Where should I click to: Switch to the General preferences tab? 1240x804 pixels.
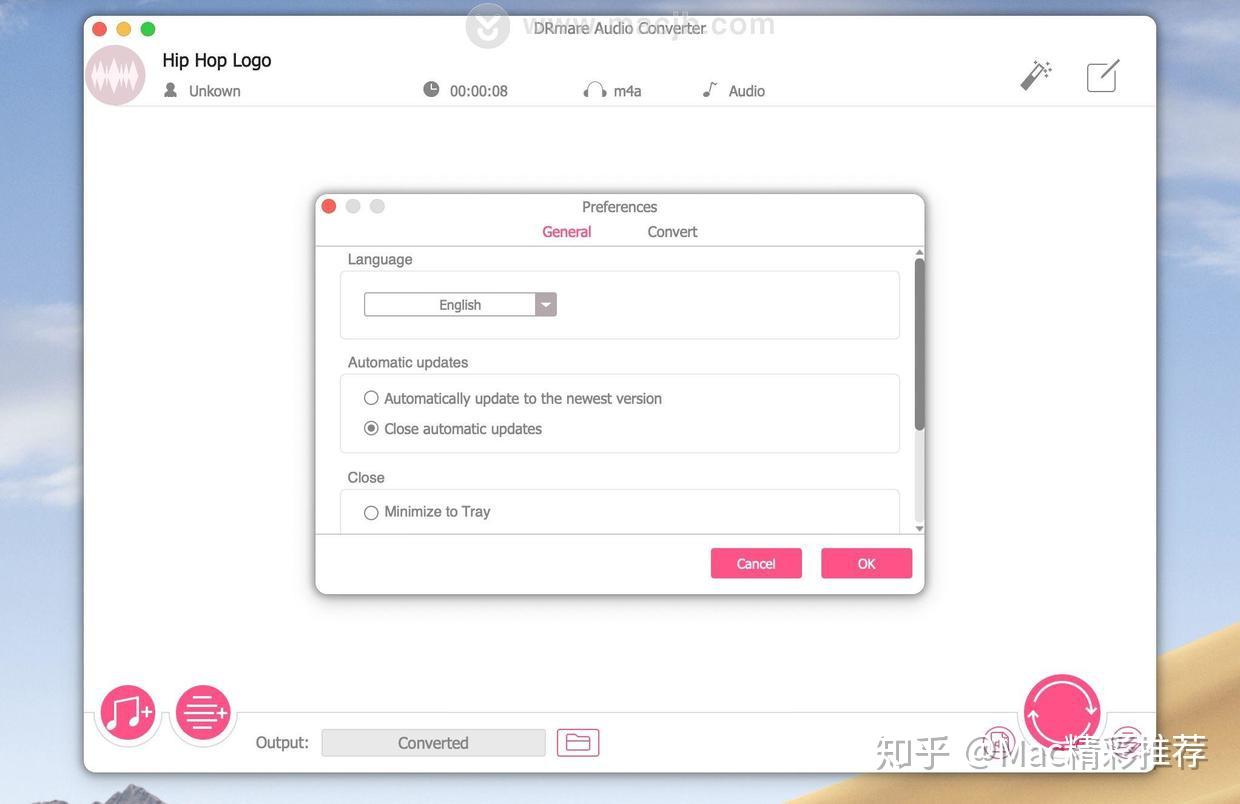click(x=567, y=231)
